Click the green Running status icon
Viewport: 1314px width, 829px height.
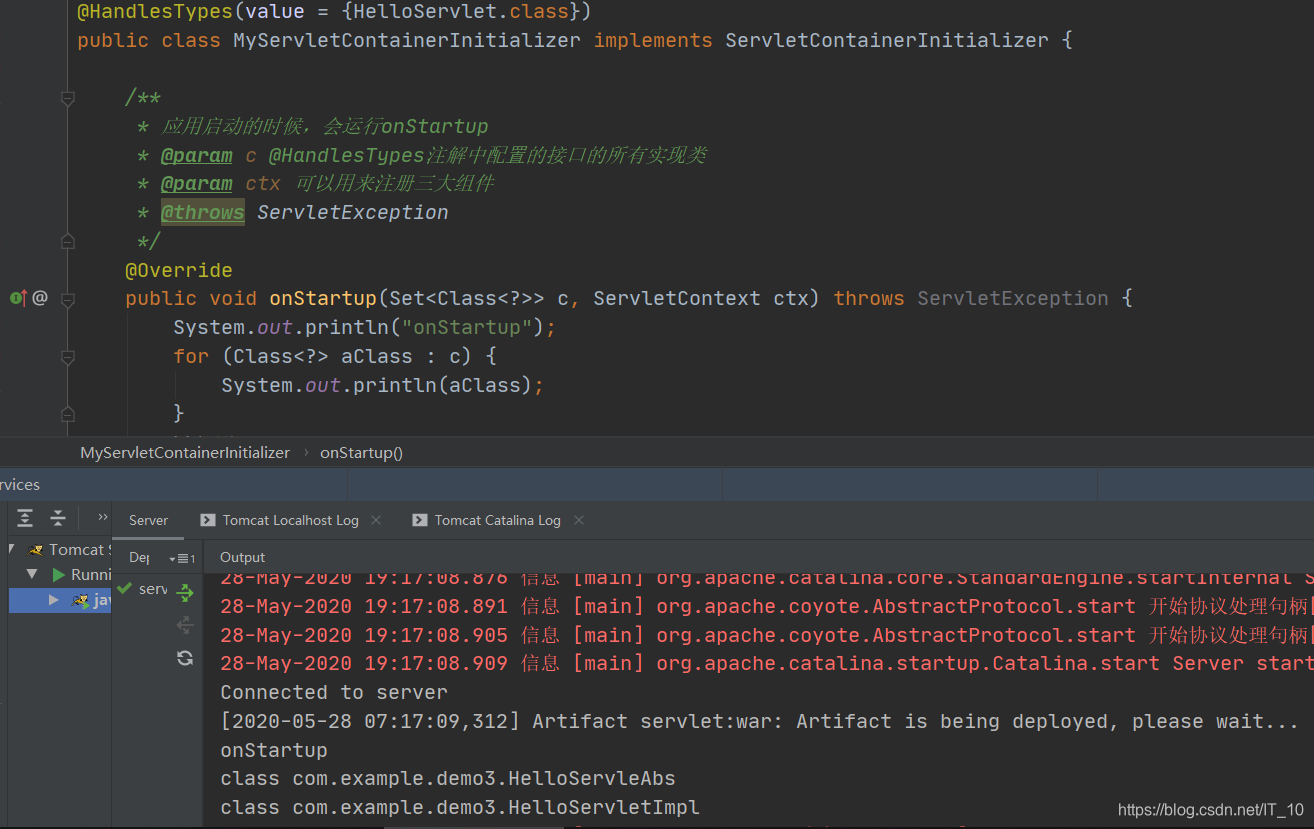click(x=59, y=575)
